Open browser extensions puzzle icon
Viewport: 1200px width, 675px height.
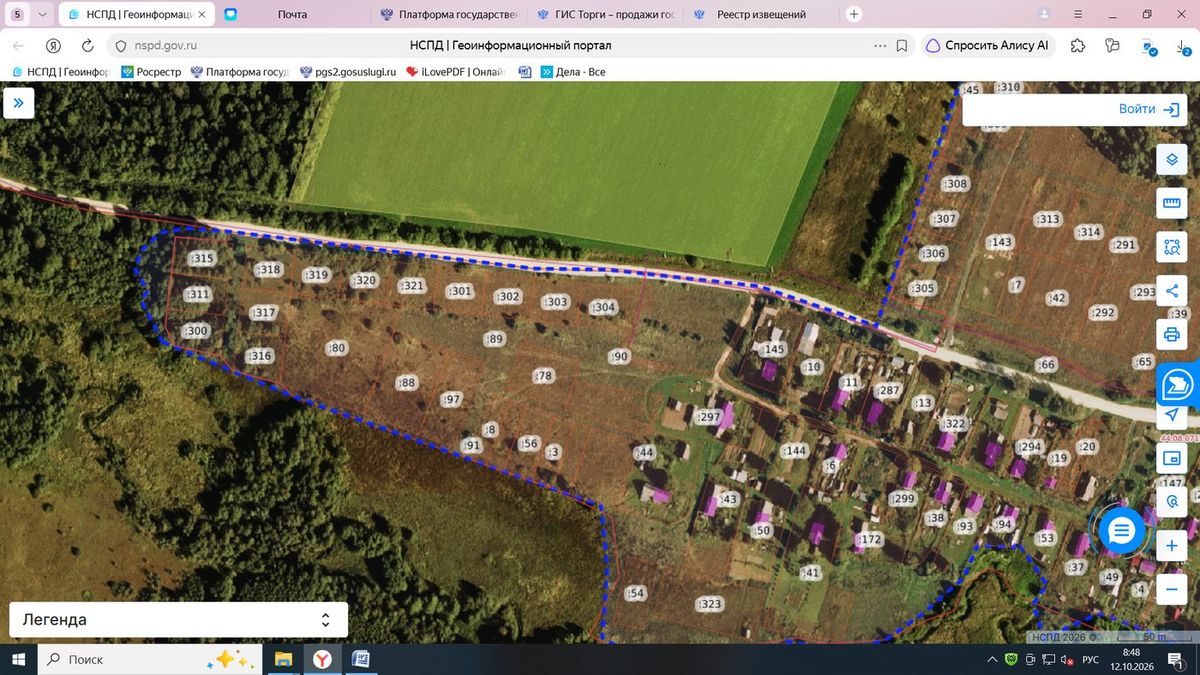[x=1078, y=45]
